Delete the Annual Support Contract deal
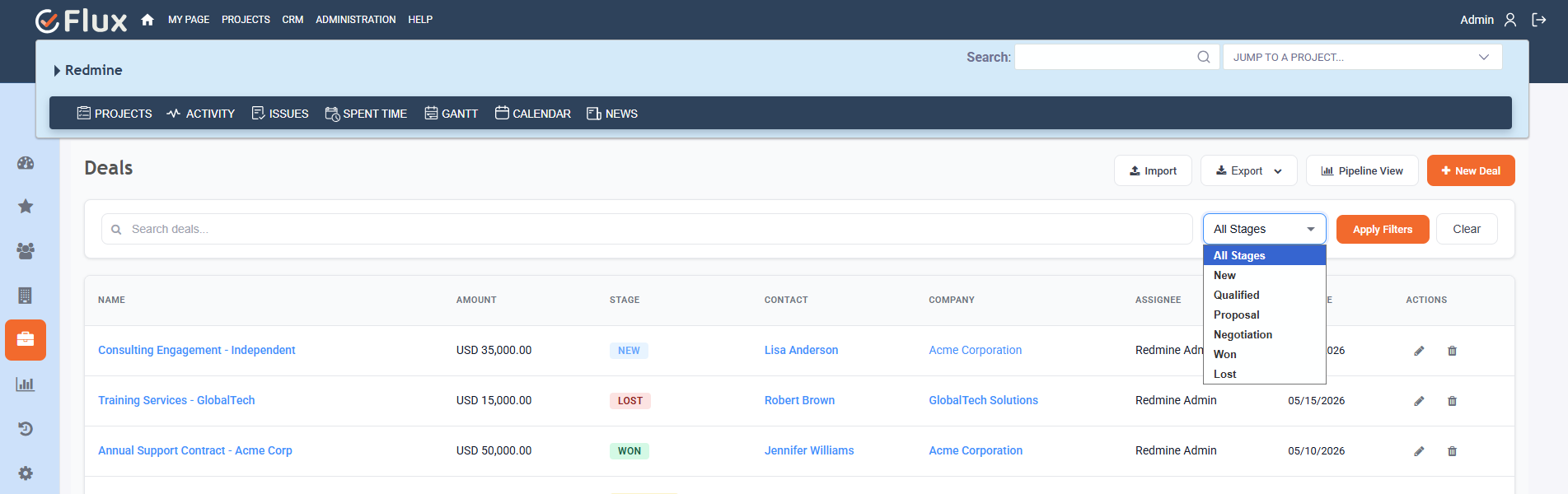 coord(1453,451)
